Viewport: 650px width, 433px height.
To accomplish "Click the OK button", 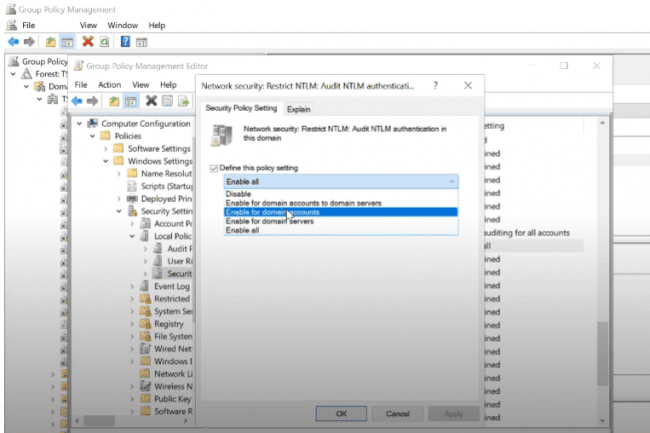I will 341,412.
